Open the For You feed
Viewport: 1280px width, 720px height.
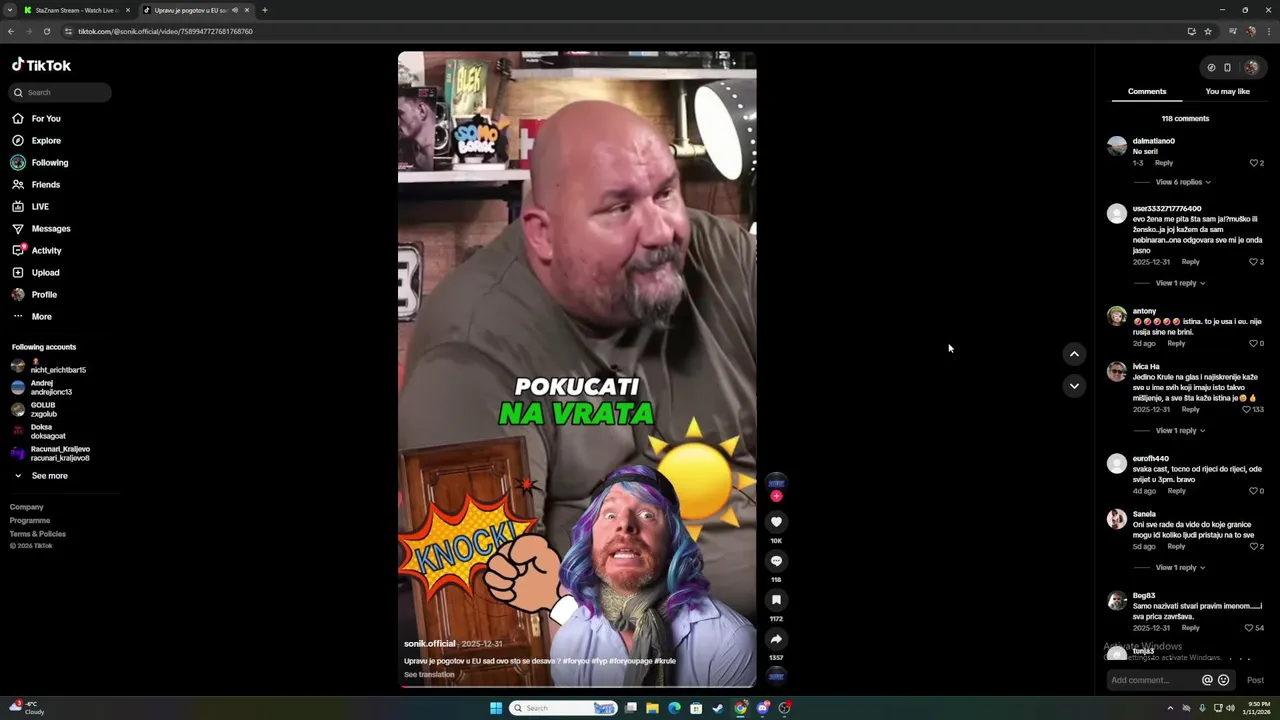[45, 119]
